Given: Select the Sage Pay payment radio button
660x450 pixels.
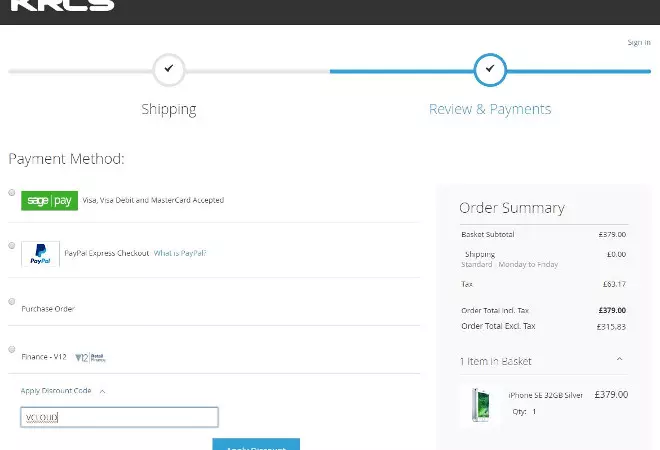Looking at the screenshot, I should pos(12,192).
